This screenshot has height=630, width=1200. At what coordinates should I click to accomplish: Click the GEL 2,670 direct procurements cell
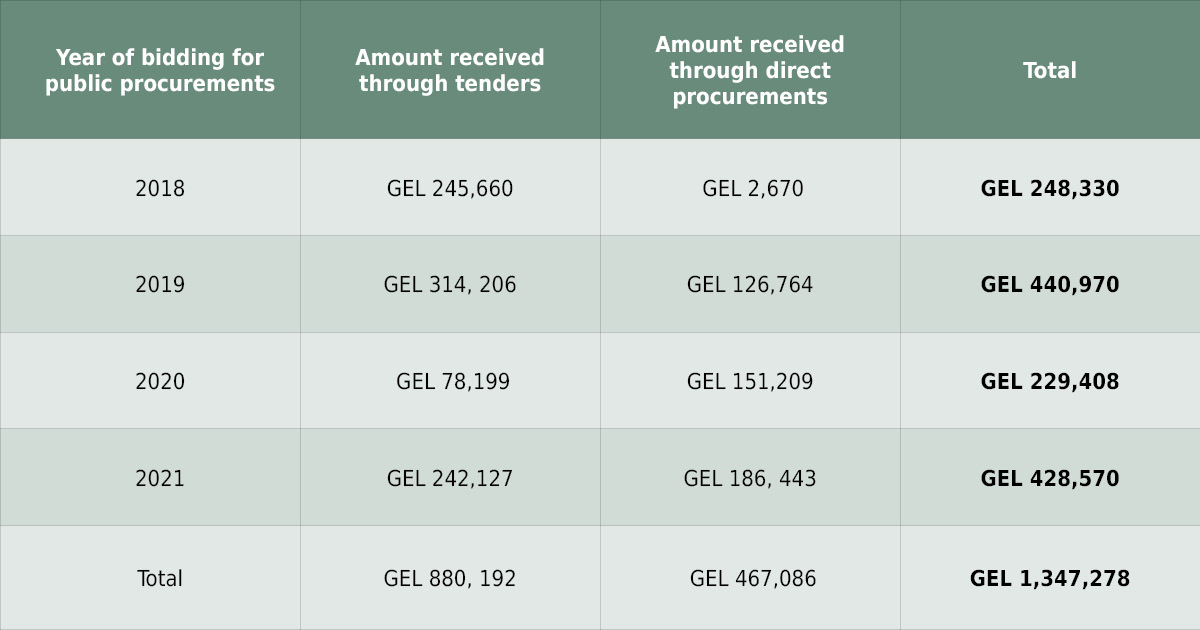[753, 189]
